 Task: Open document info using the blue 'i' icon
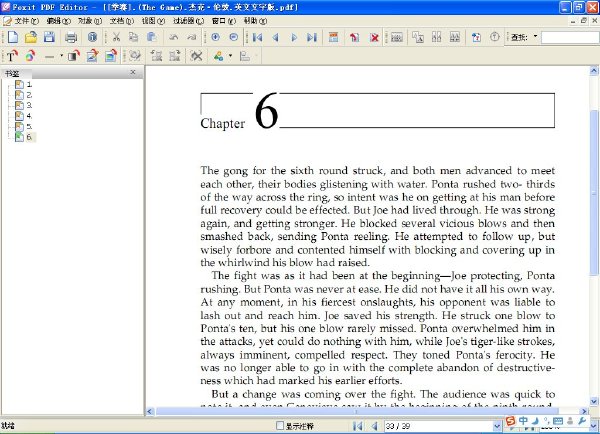(x=92, y=37)
